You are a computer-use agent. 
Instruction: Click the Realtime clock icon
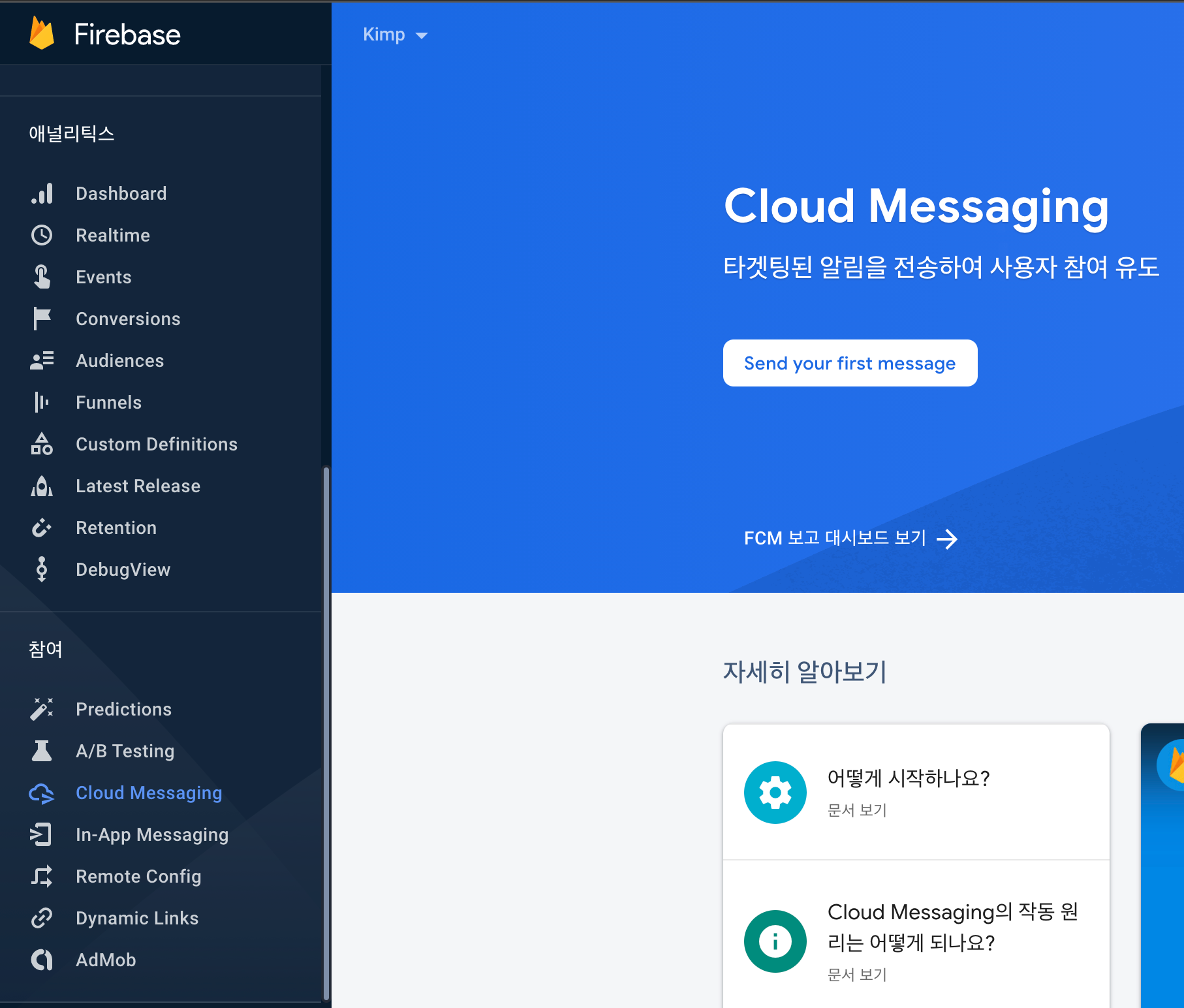[x=42, y=235]
